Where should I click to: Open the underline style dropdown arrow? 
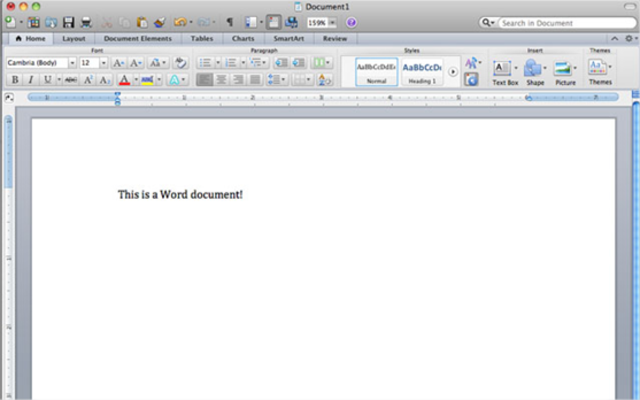(x=59, y=79)
